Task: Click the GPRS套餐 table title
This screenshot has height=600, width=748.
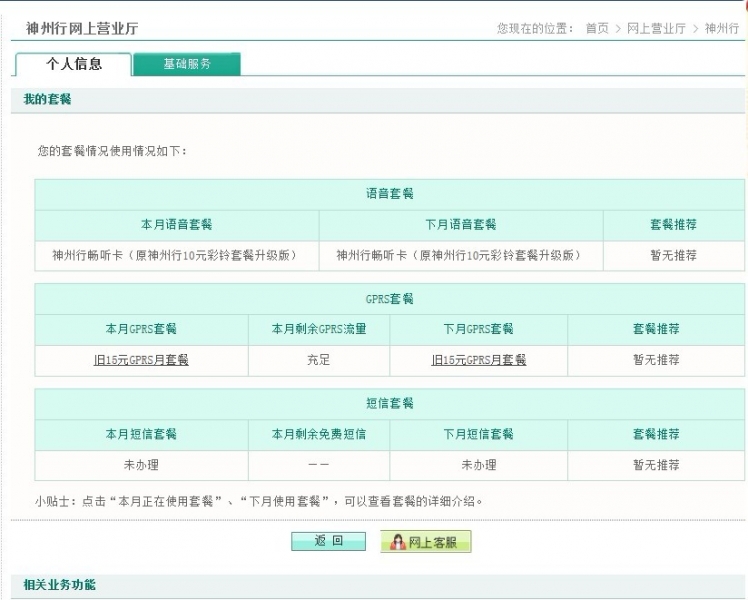Action: click(x=389, y=299)
